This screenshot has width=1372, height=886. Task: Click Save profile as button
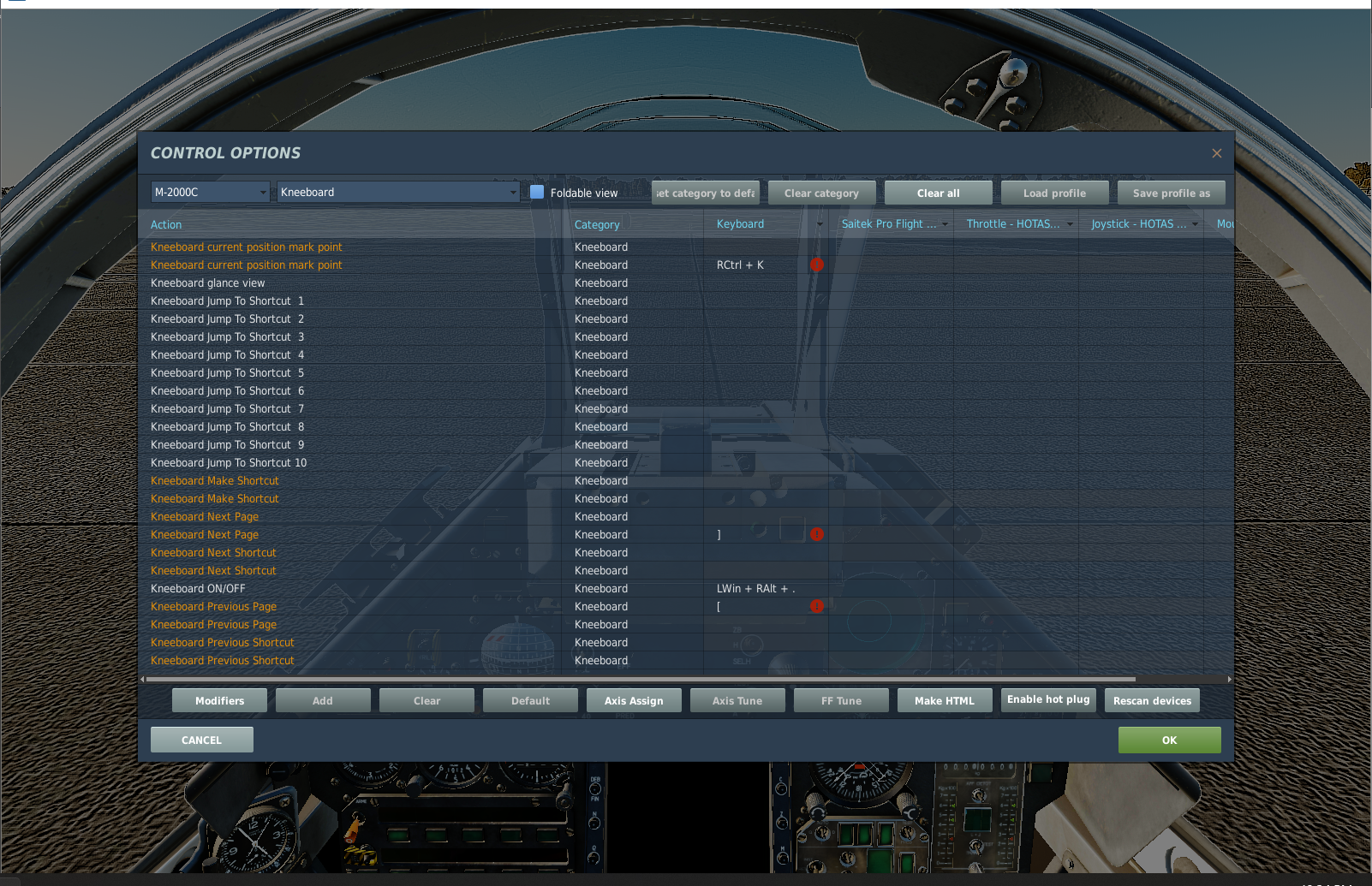pyautogui.click(x=1172, y=193)
